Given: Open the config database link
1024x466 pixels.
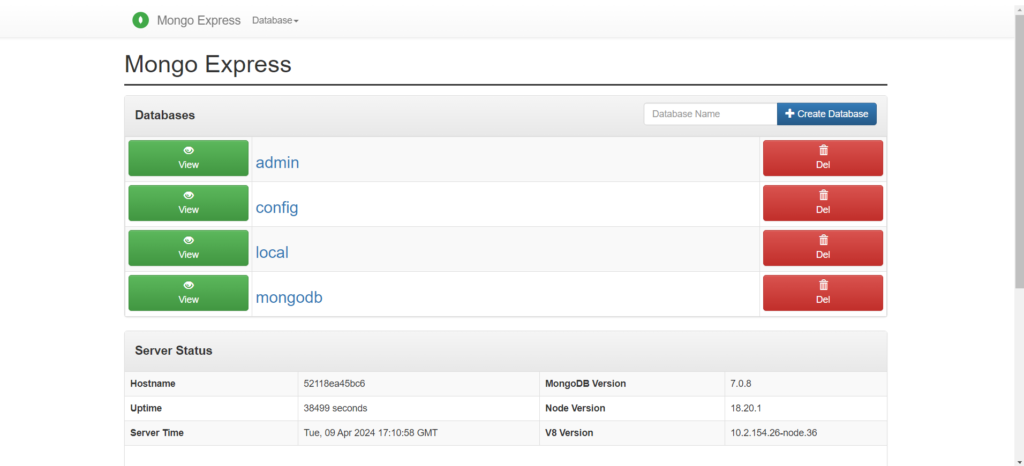Looking at the screenshot, I should tap(277, 207).
